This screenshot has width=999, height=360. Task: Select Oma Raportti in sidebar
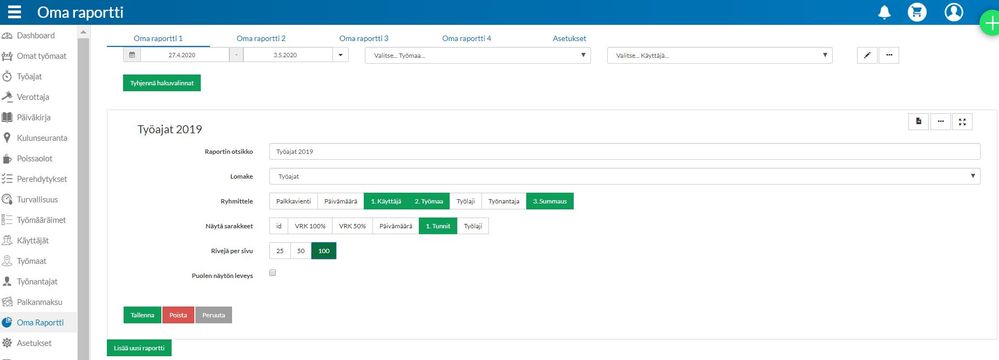40,322
